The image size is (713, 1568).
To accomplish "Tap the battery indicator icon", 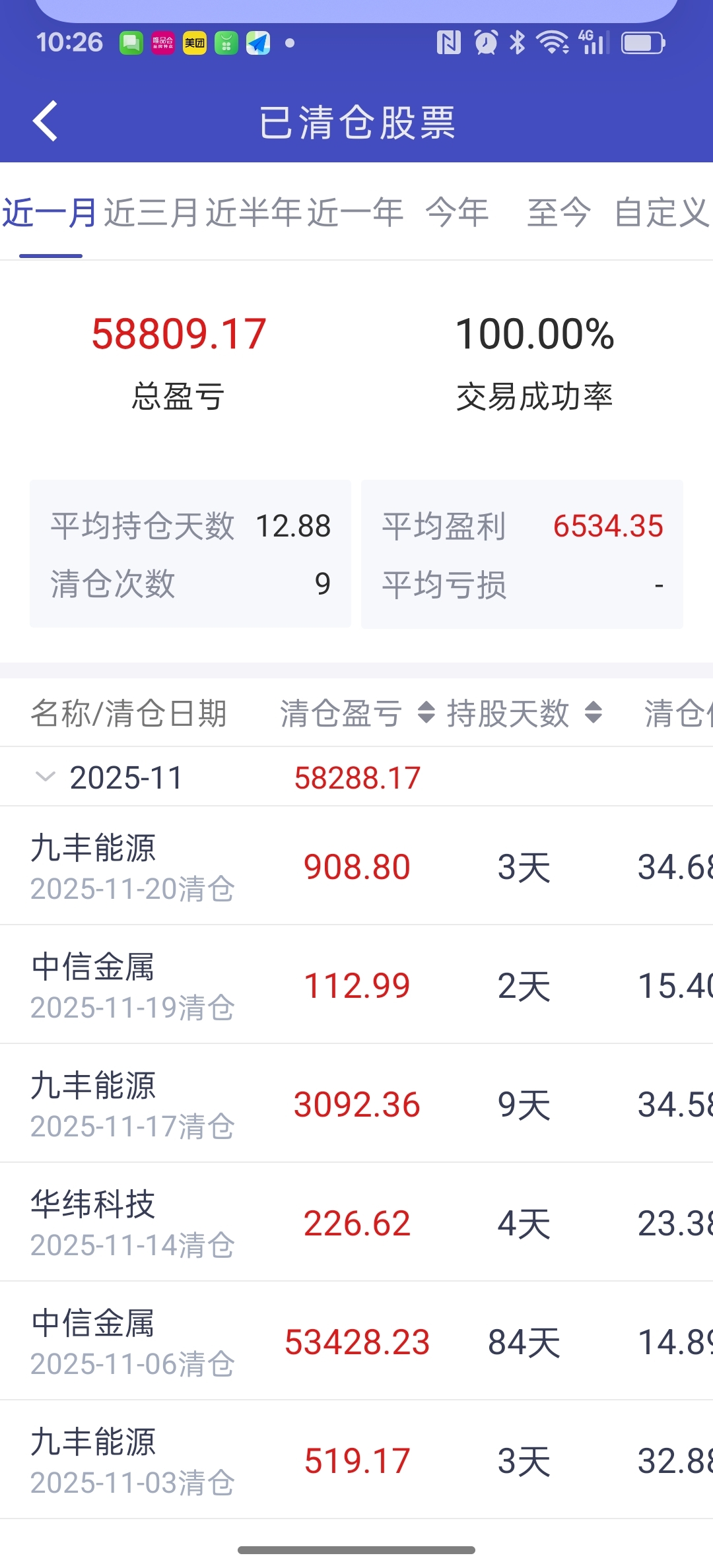I will pyautogui.click(x=643, y=44).
